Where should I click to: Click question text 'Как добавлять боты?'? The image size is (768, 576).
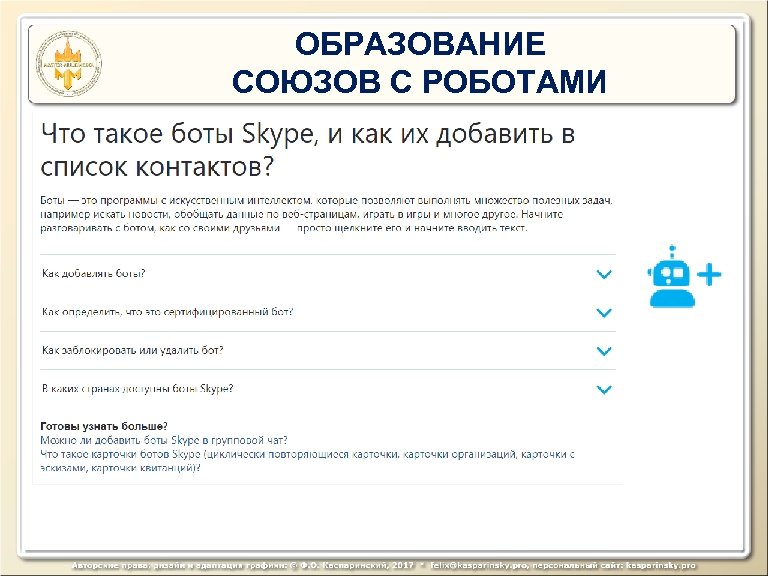click(x=94, y=273)
